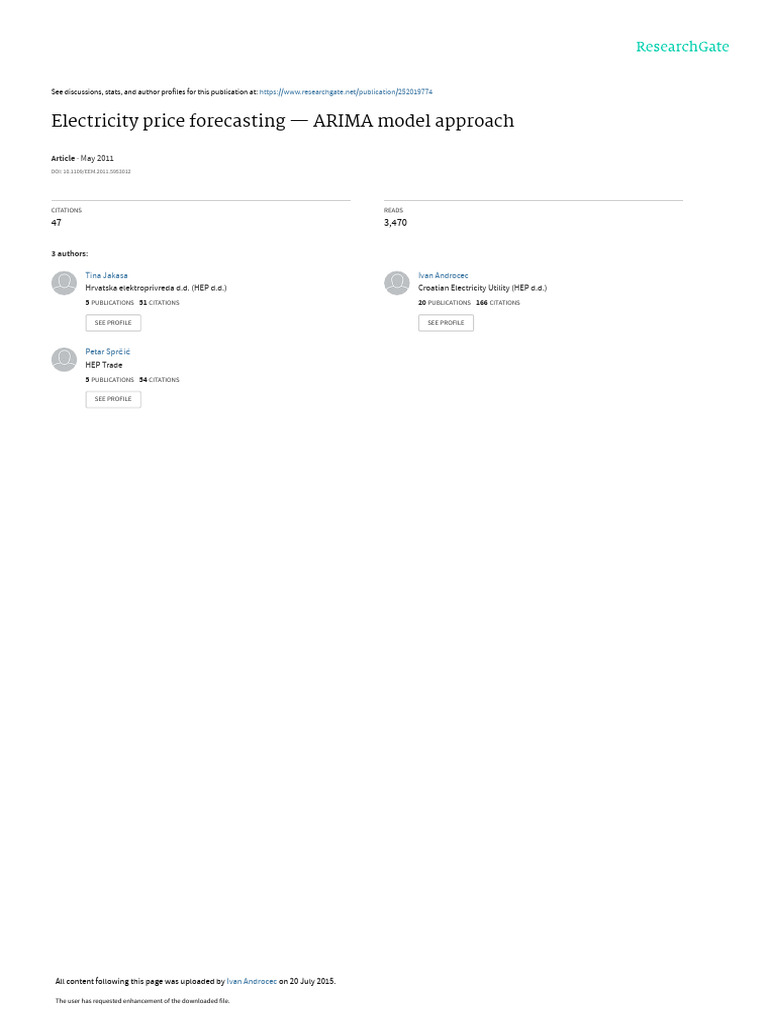Open Tina Jakasa's author name link

tap(106, 276)
